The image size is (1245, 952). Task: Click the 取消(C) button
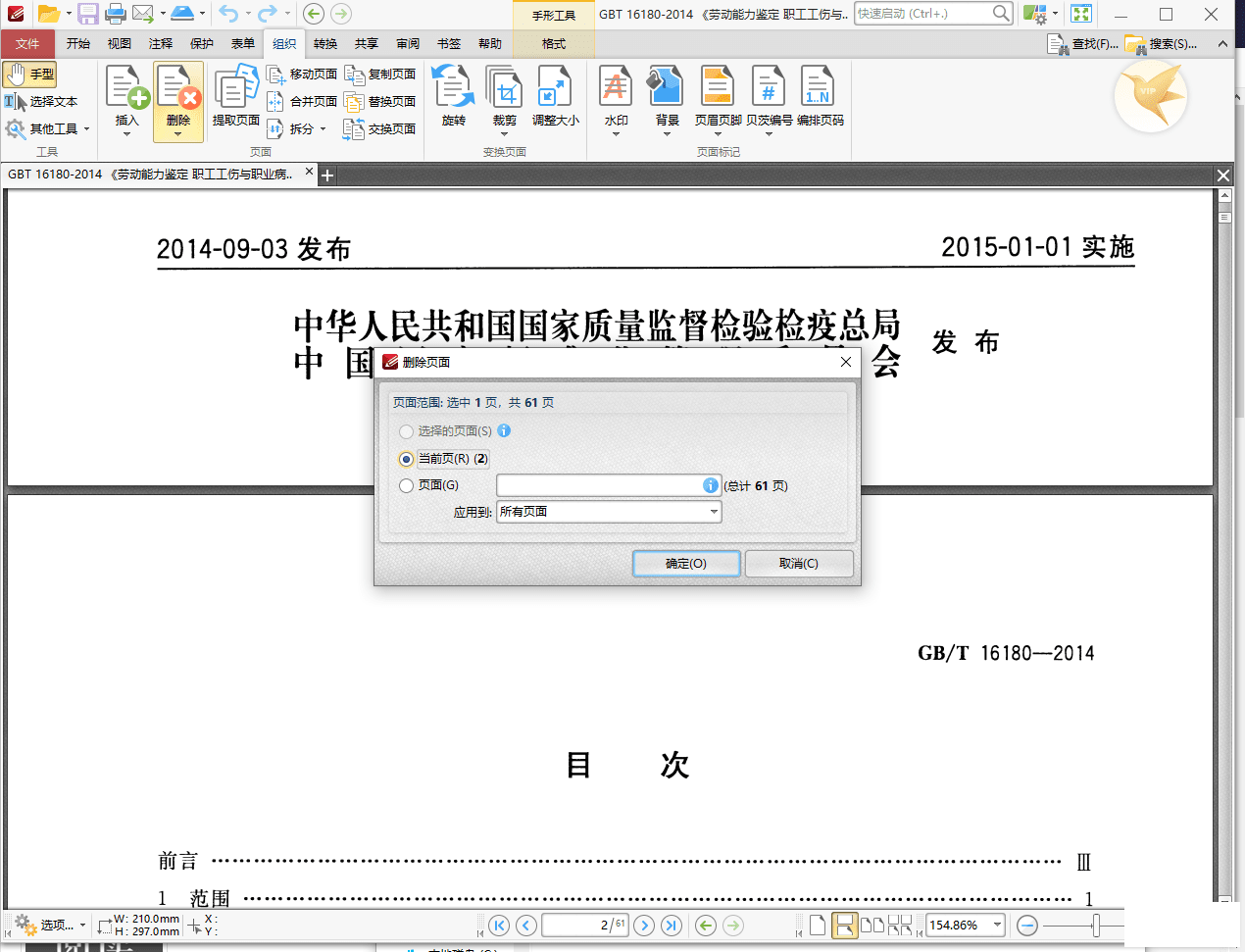point(799,564)
